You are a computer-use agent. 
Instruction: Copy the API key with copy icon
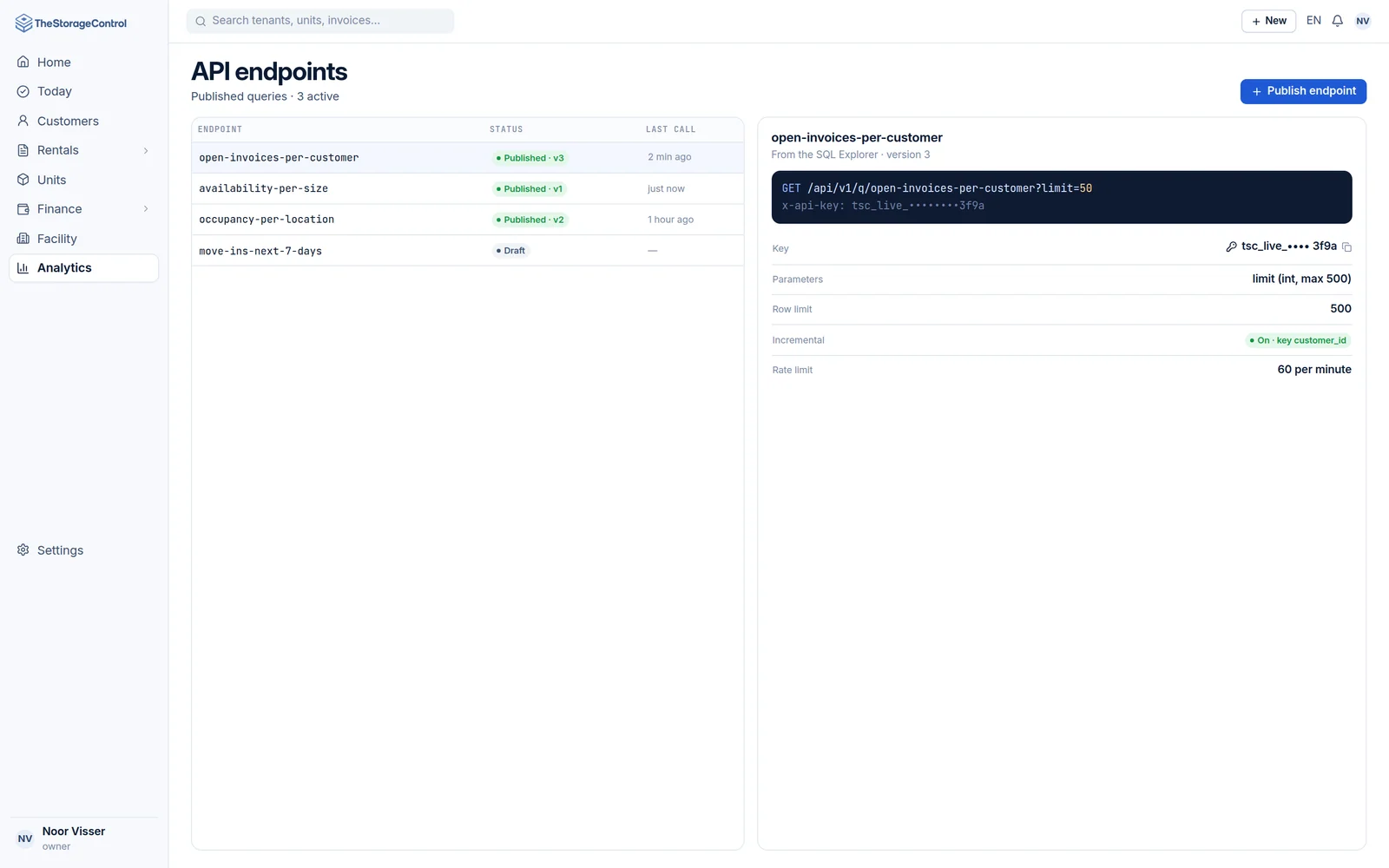[1347, 247]
